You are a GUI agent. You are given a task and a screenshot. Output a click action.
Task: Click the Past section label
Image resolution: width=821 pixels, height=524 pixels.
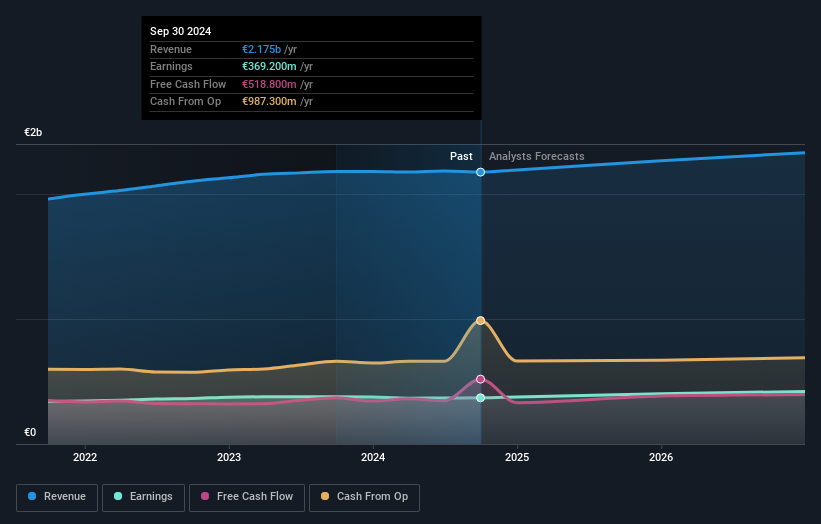click(x=461, y=156)
